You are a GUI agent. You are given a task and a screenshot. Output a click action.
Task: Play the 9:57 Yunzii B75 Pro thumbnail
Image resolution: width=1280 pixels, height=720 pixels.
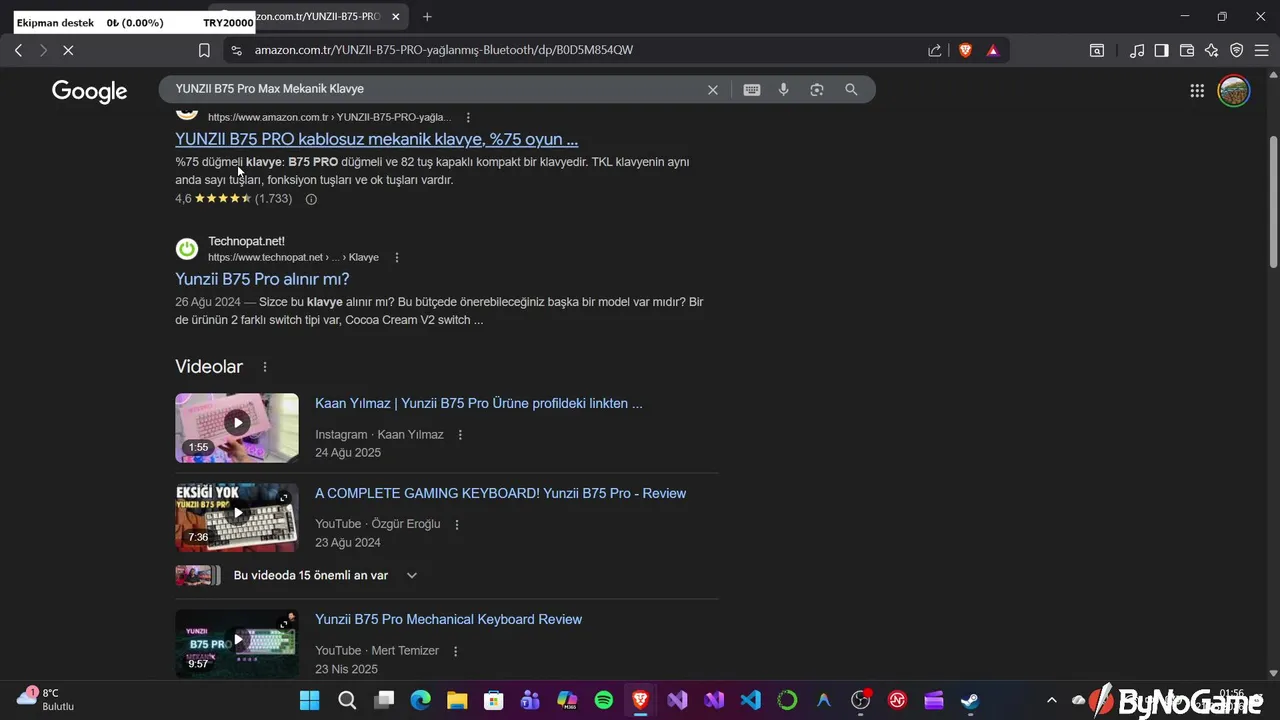click(237, 643)
